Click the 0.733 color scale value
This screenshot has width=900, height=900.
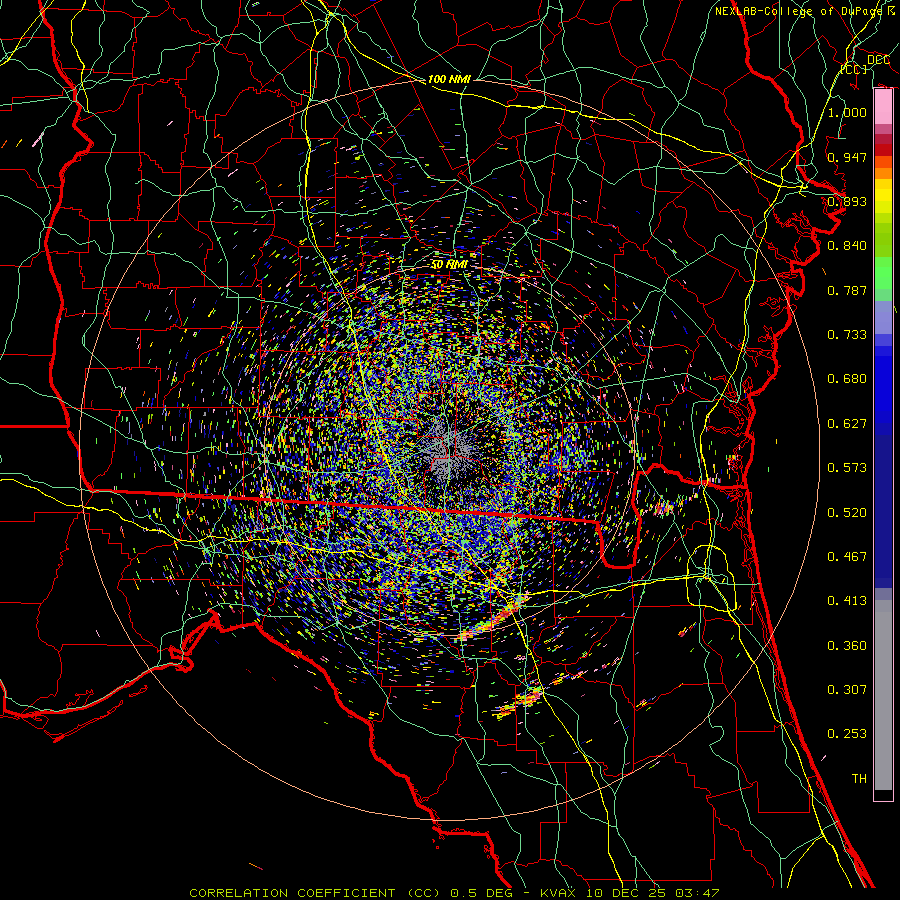point(847,335)
